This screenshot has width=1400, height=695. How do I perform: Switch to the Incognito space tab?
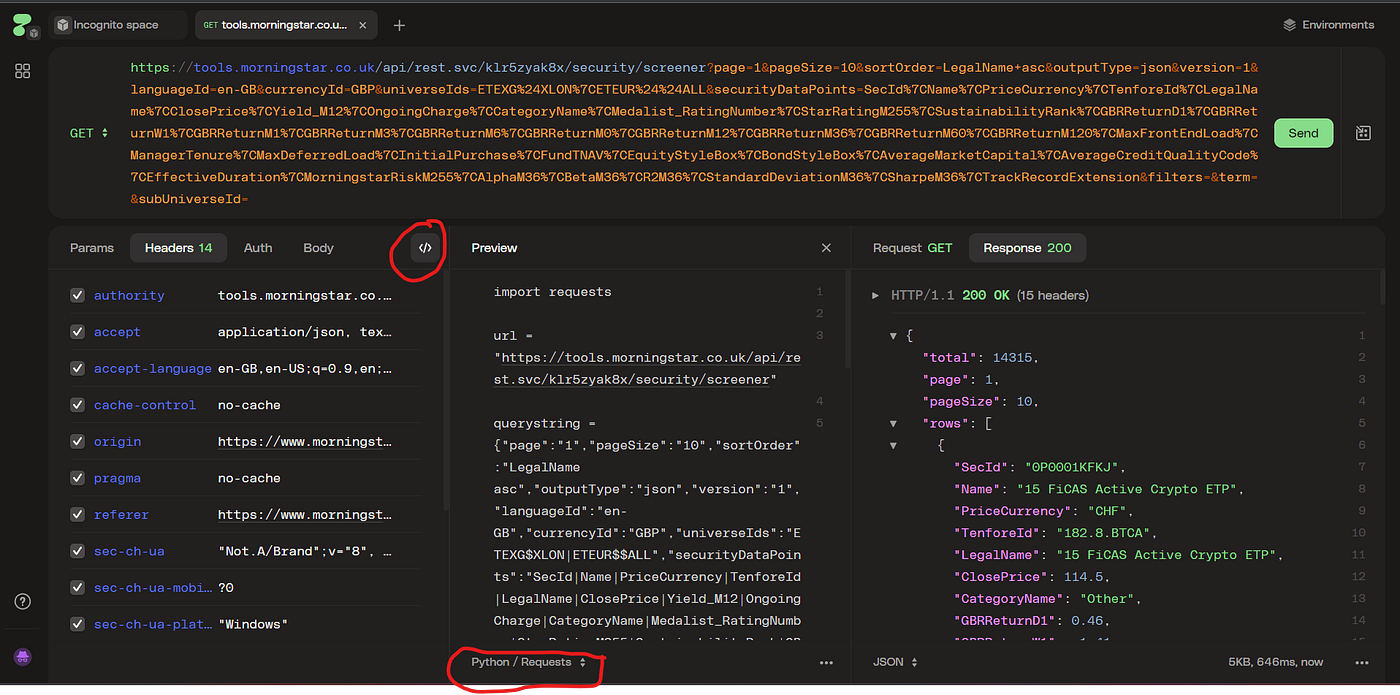[x=117, y=25]
